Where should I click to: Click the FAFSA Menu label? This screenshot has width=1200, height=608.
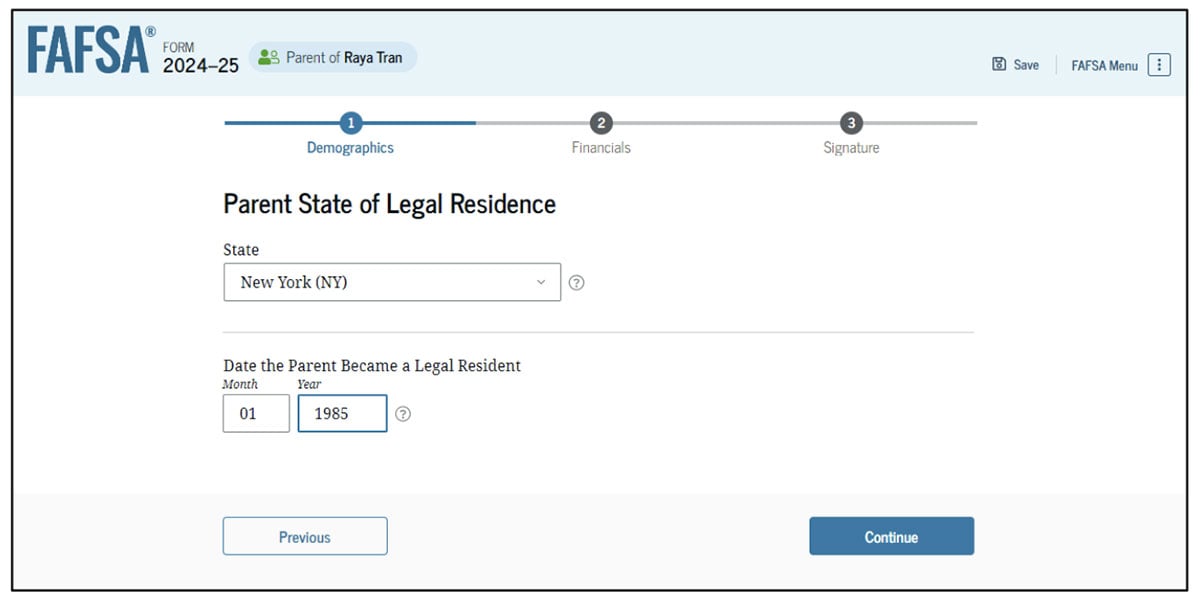point(1104,65)
